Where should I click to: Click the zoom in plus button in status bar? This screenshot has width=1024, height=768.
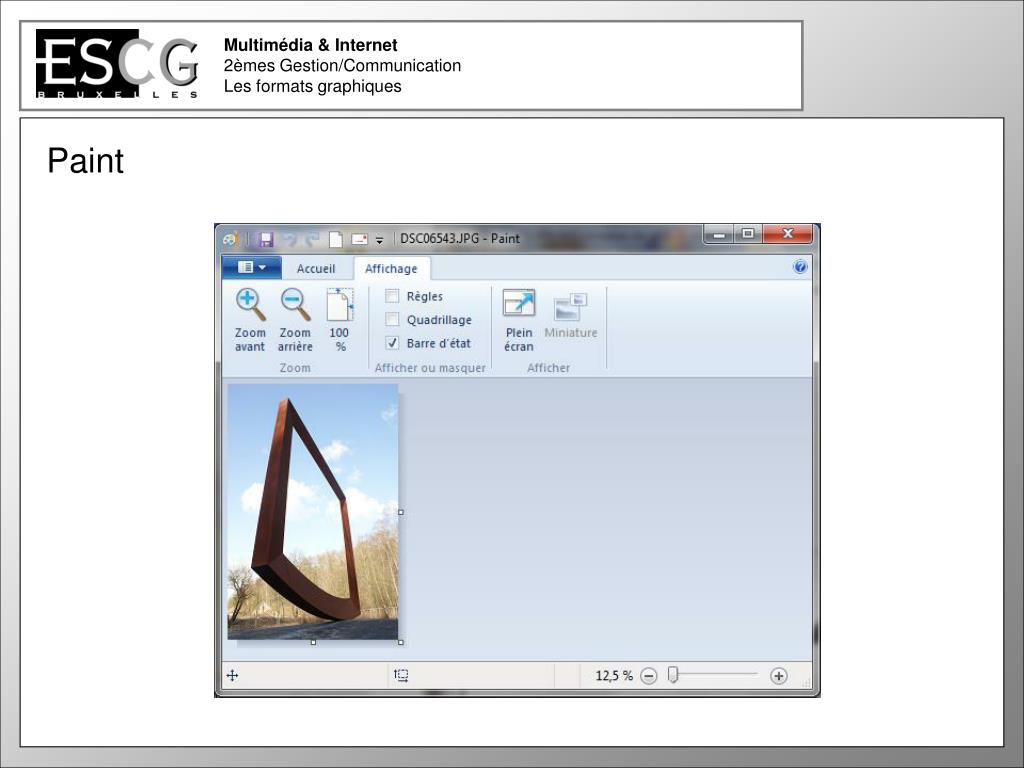(x=778, y=676)
